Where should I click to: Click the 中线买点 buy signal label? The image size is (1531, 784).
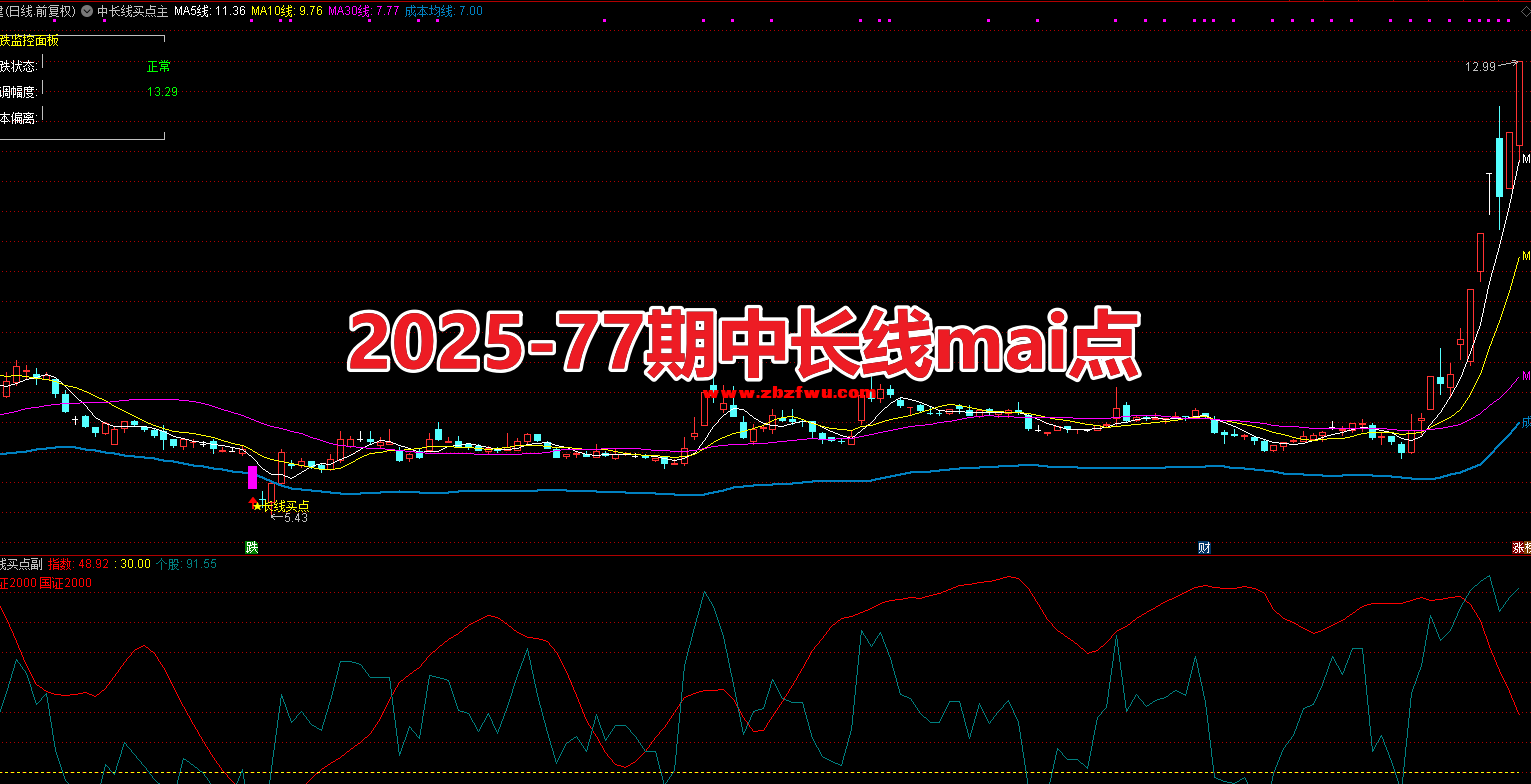(x=284, y=506)
